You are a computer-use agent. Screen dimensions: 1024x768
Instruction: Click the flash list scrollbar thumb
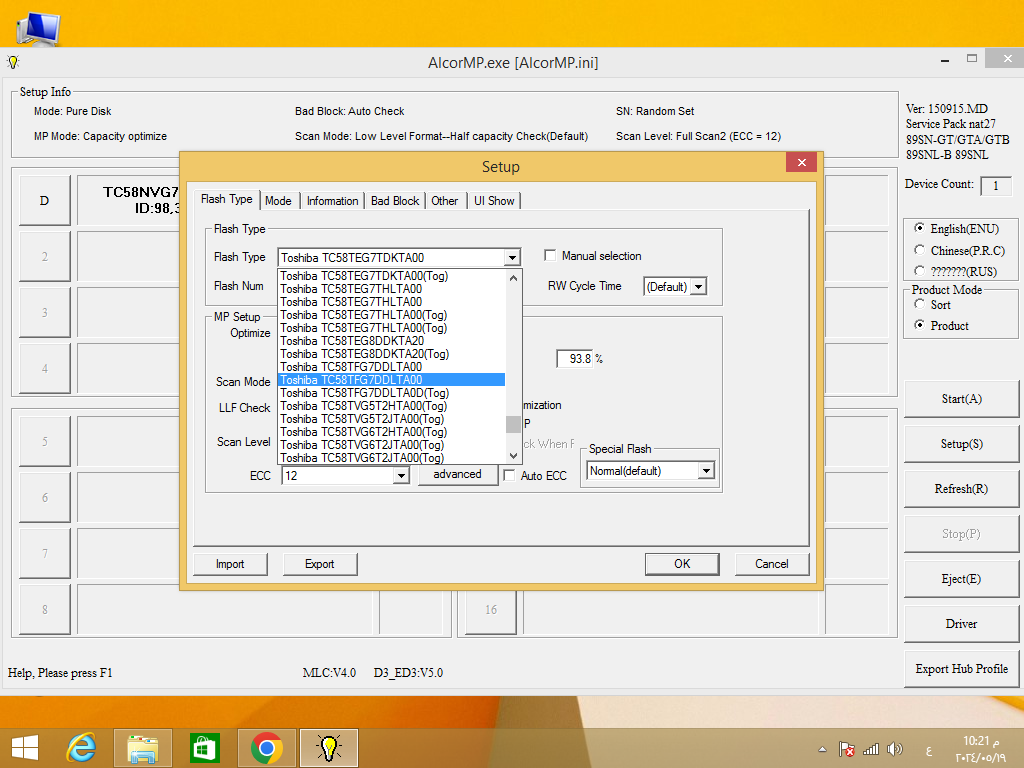pyautogui.click(x=513, y=424)
